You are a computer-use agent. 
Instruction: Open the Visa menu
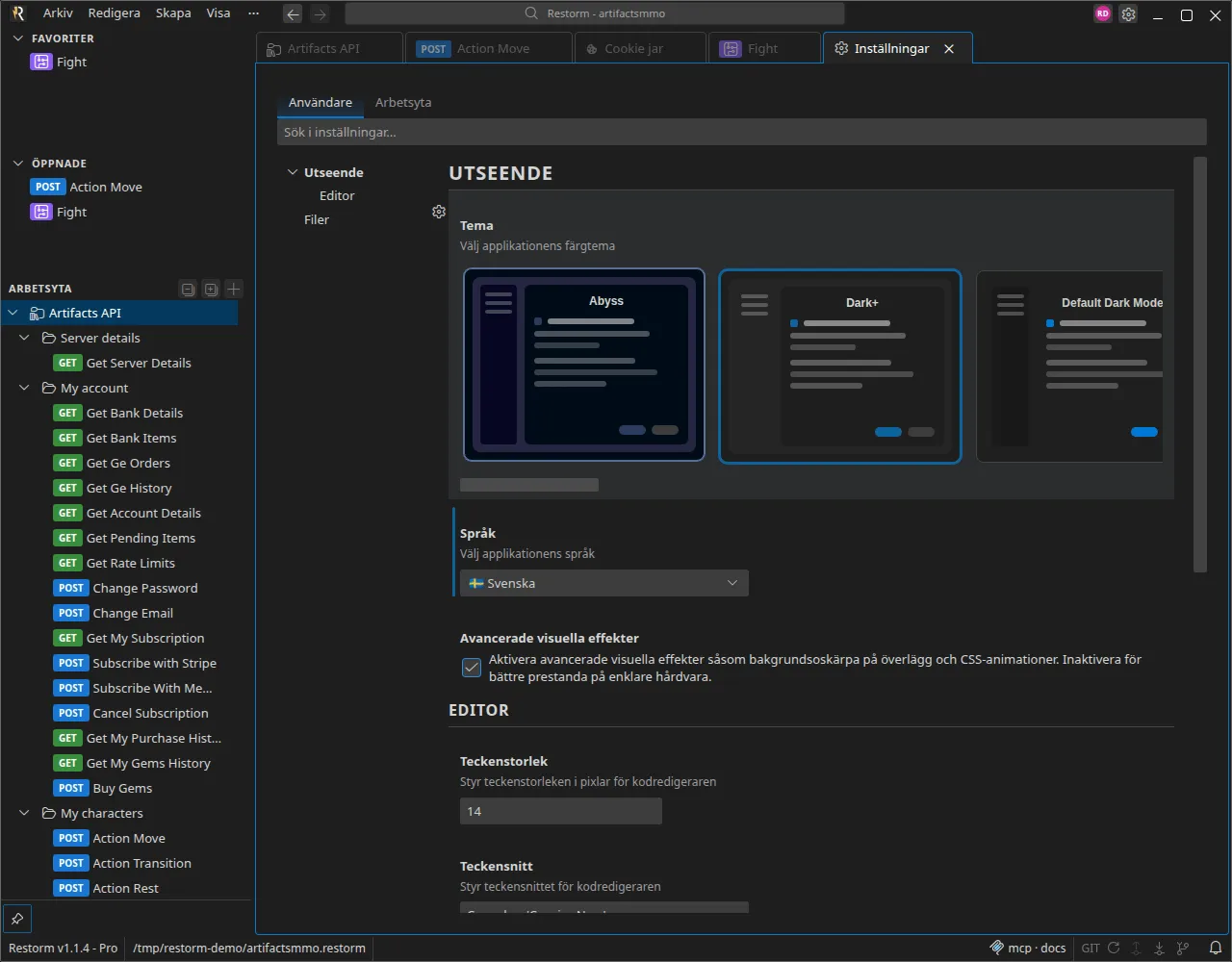click(218, 13)
